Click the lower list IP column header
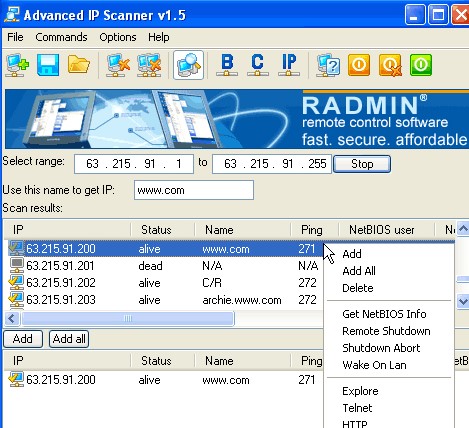The image size is (469, 428). point(67,361)
